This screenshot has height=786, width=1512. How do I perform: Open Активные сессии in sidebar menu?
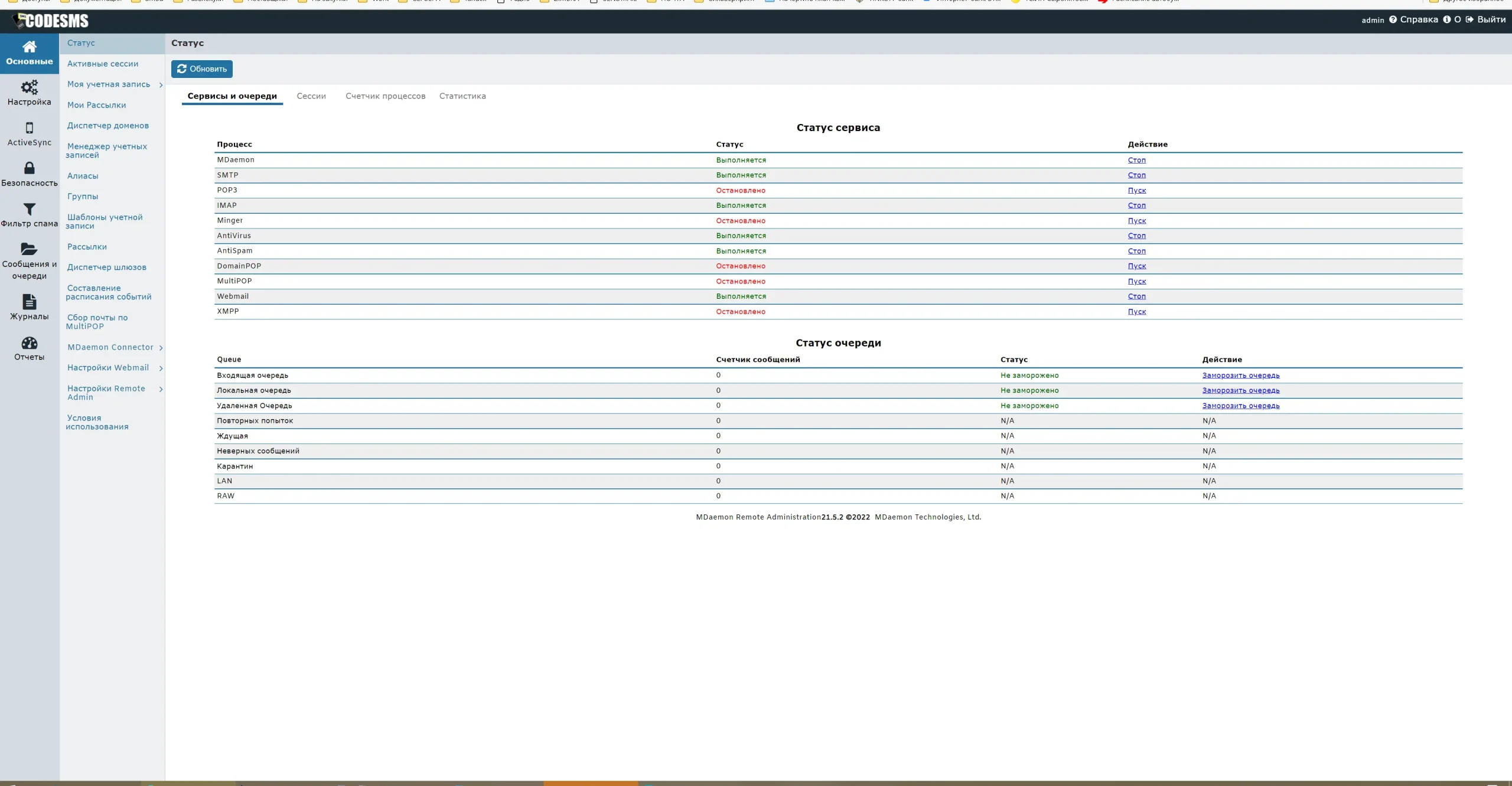point(103,64)
